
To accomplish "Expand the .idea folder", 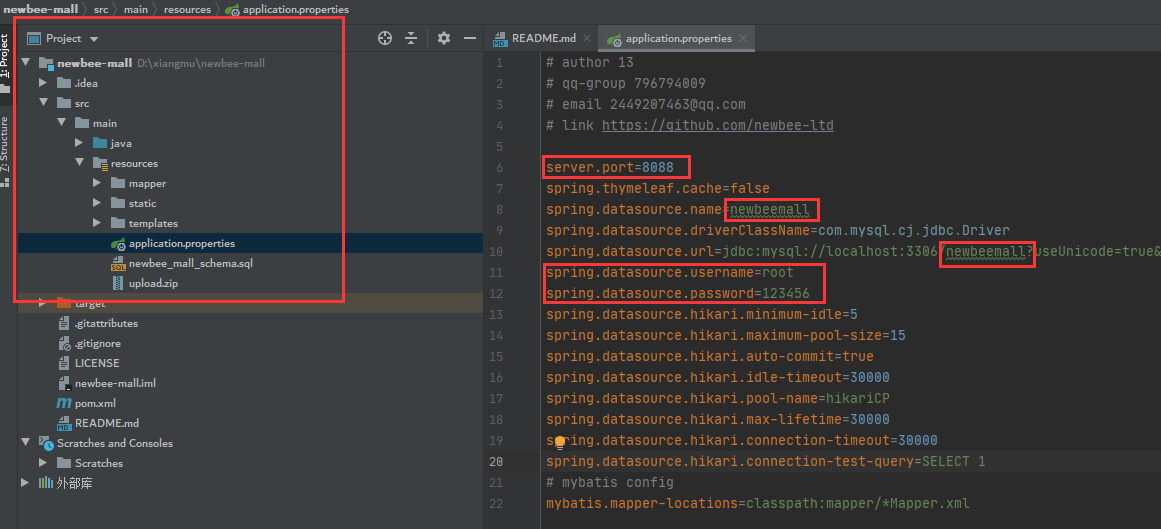I will [x=44, y=83].
